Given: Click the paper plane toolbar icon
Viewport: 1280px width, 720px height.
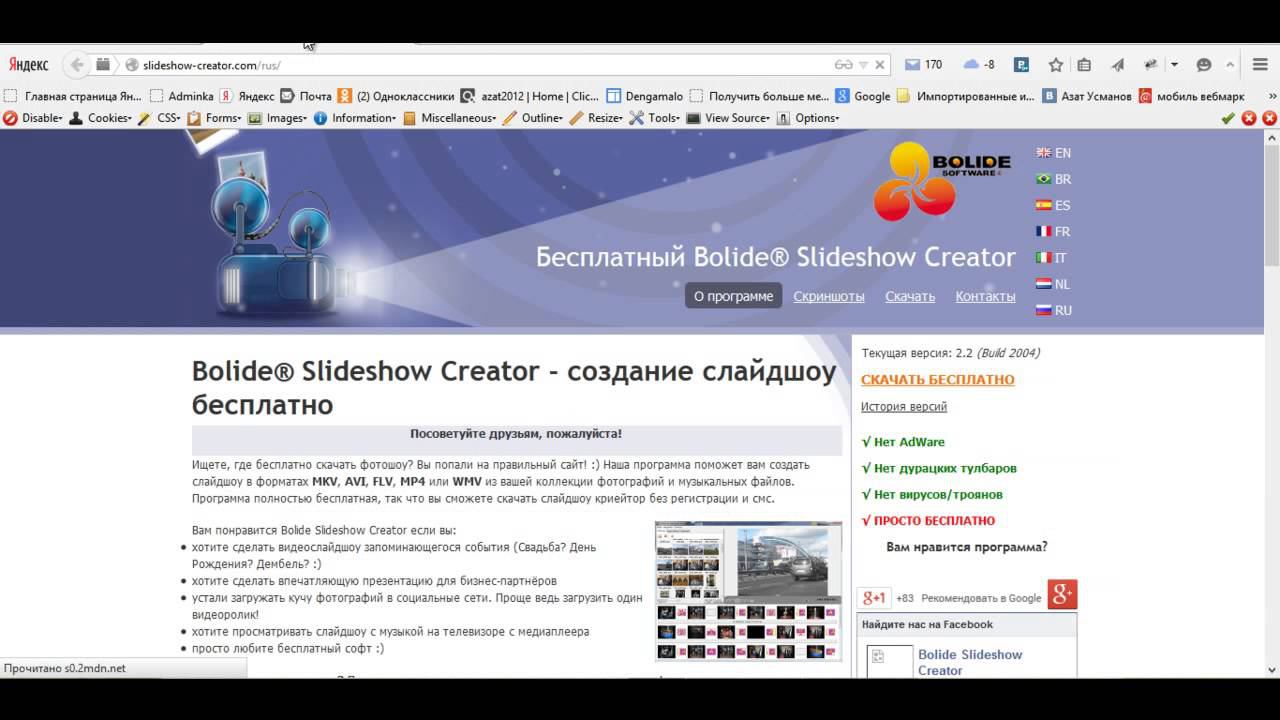Looking at the screenshot, I should (x=1118, y=65).
